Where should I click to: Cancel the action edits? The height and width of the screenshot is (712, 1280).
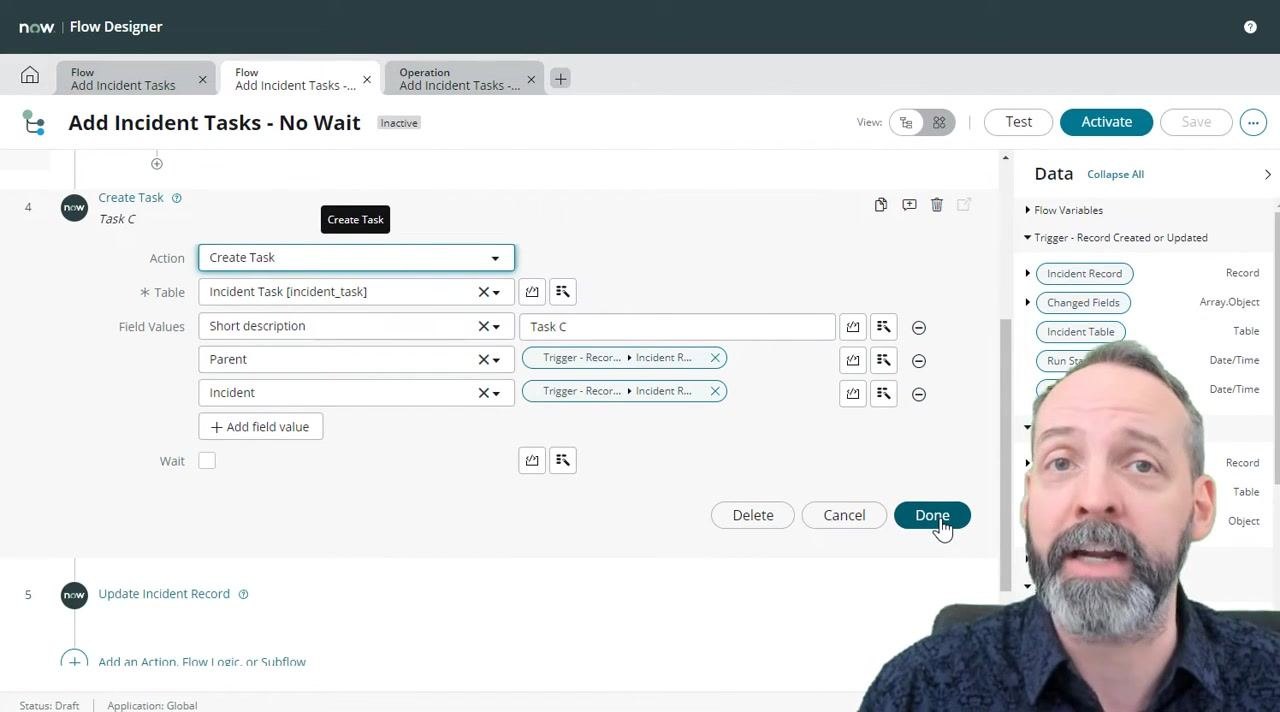844,515
